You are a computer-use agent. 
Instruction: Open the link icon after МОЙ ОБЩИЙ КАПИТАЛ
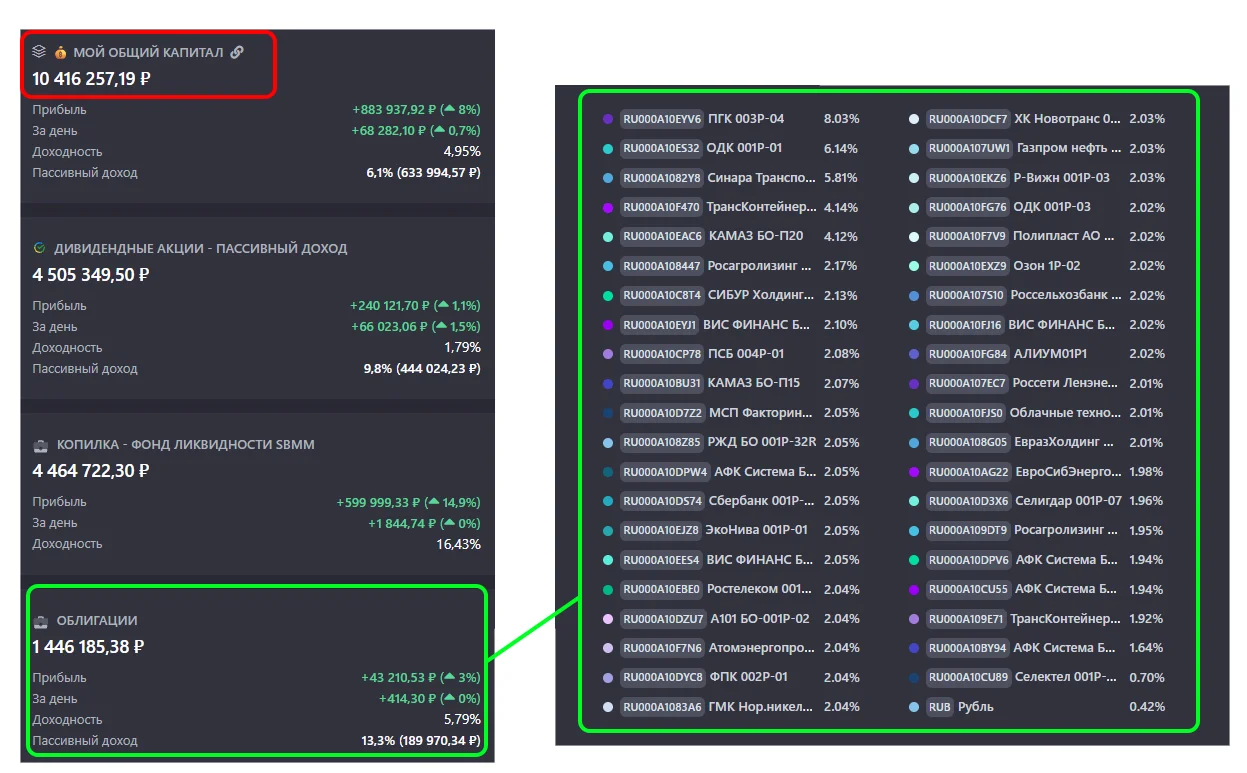pyautogui.click(x=237, y=52)
